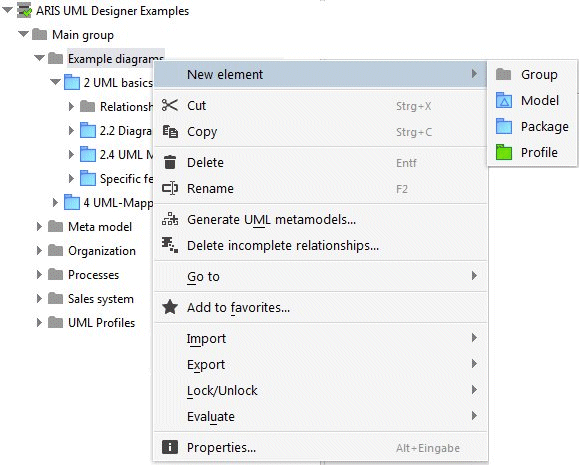The height and width of the screenshot is (465, 579).
Task: Click the Rename text-cursor icon
Action: pyautogui.click(x=170, y=188)
